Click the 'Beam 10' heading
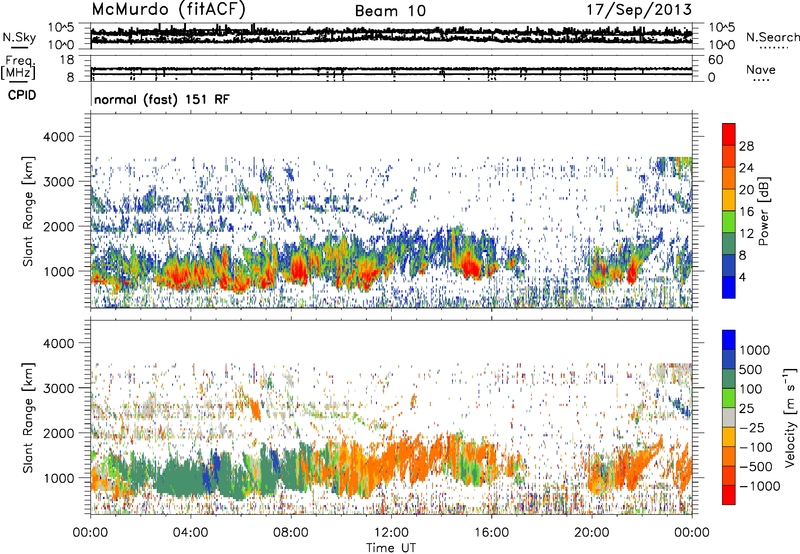Viewport: 800px width, 554px height. tap(390, 10)
